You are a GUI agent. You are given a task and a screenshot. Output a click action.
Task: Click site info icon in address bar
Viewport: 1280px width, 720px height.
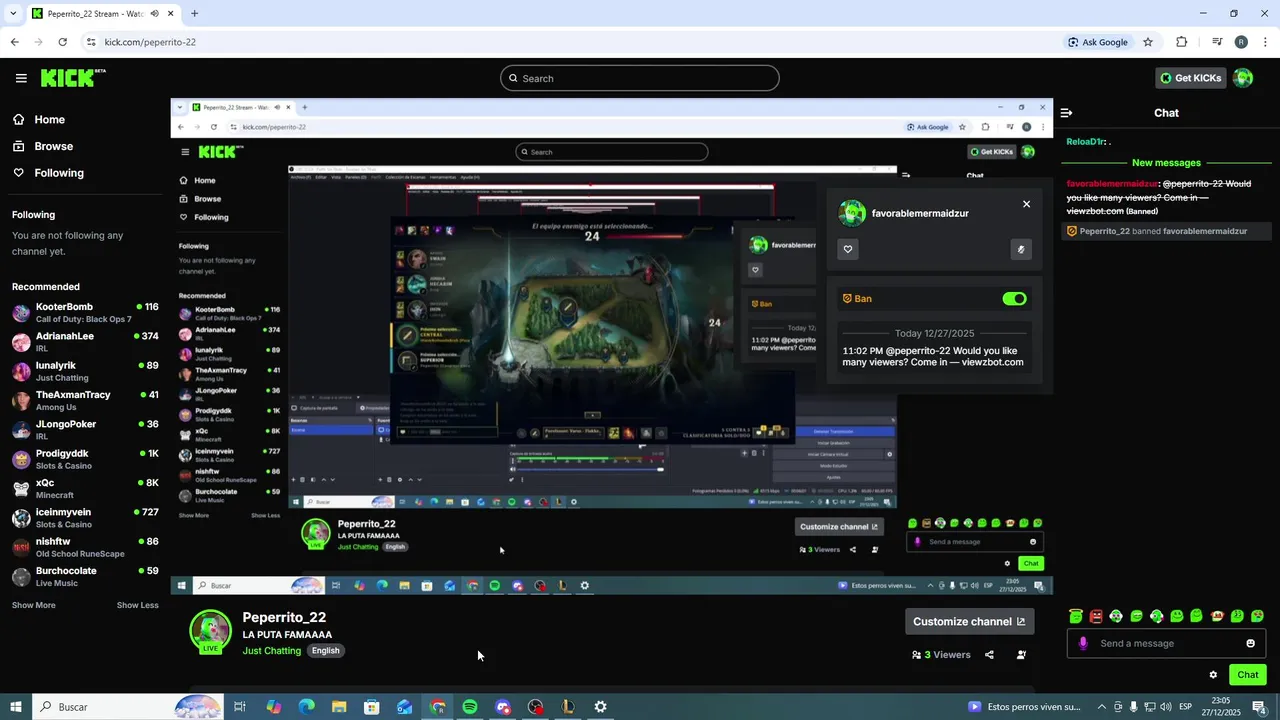click(x=91, y=42)
